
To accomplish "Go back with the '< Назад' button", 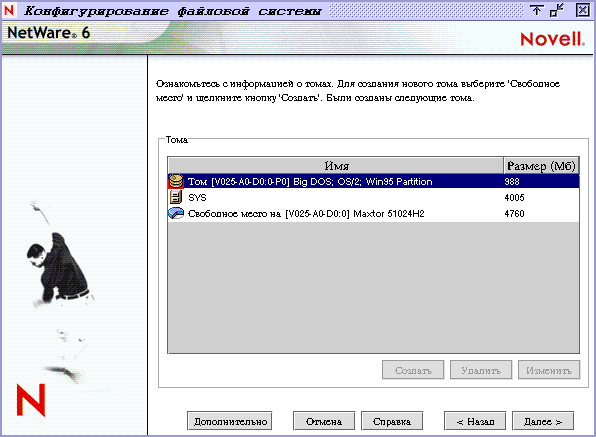I will pos(475,421).
